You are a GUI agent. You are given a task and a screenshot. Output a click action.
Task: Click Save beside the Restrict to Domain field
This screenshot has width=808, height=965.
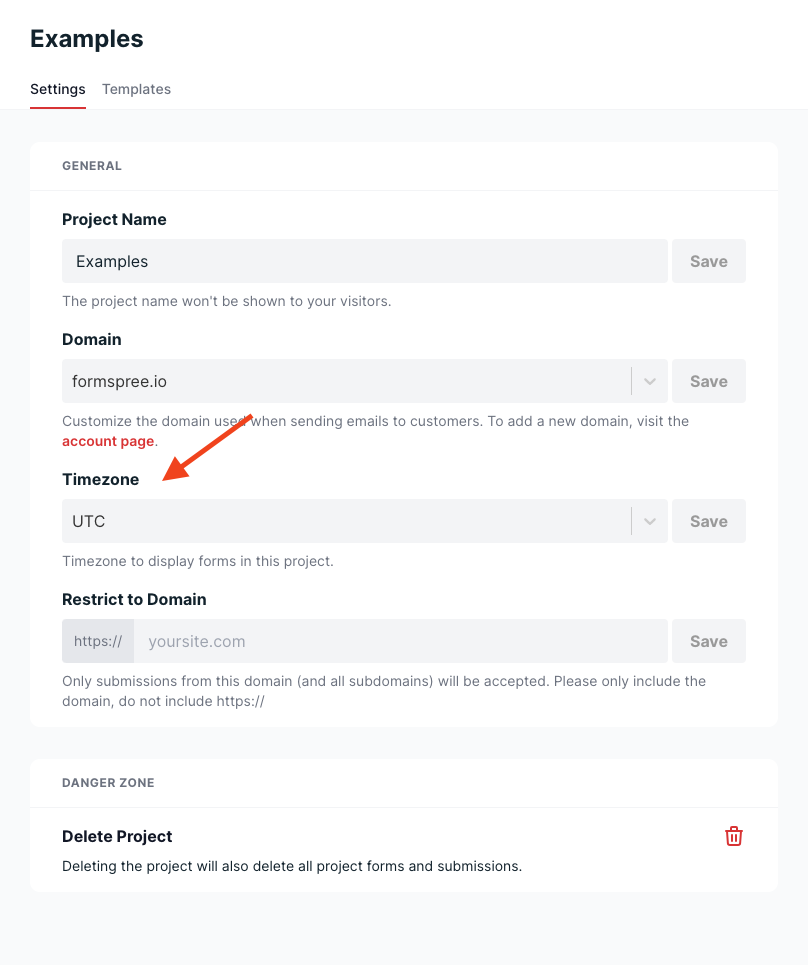point(708,641)
